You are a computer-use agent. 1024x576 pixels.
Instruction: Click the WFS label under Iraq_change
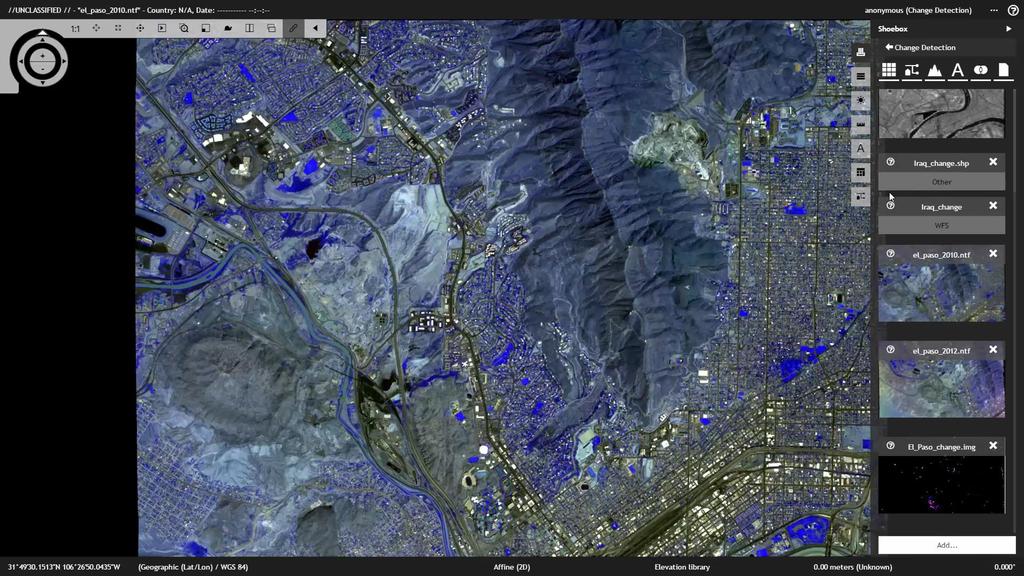pyautogui.click(x=941, y=225)
